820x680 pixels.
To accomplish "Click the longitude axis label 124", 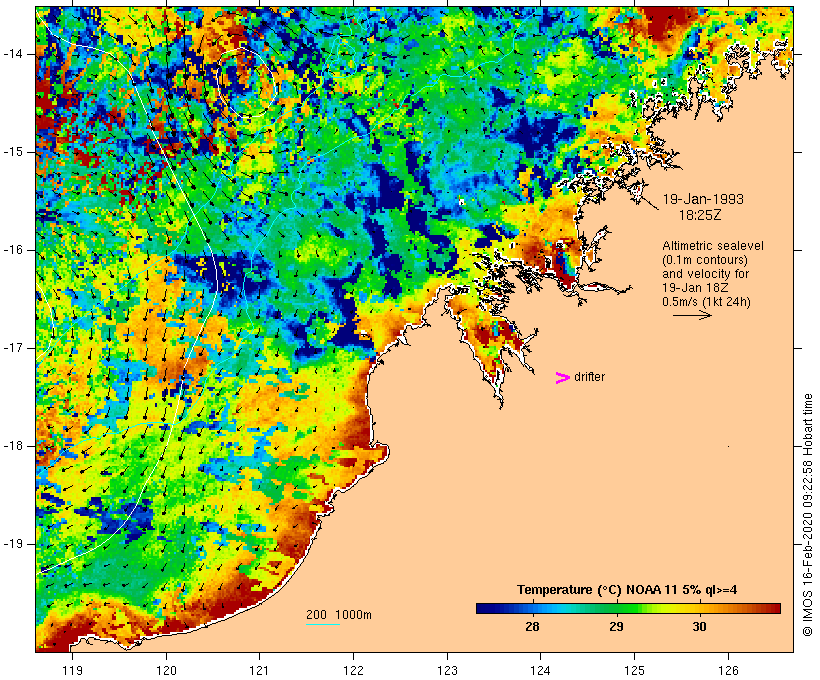I will click(540, 670).
